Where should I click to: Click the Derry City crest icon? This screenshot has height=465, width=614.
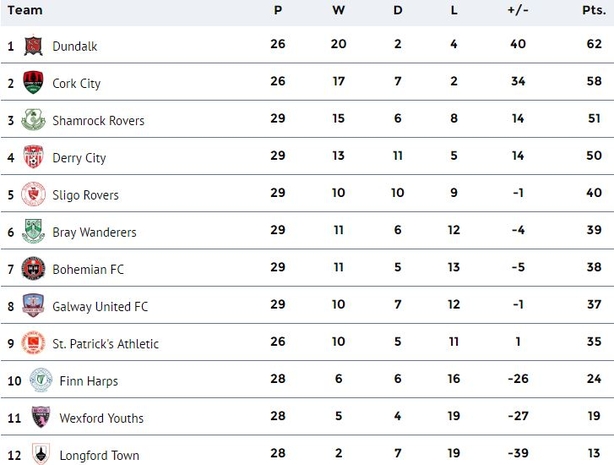click(33, 157)
